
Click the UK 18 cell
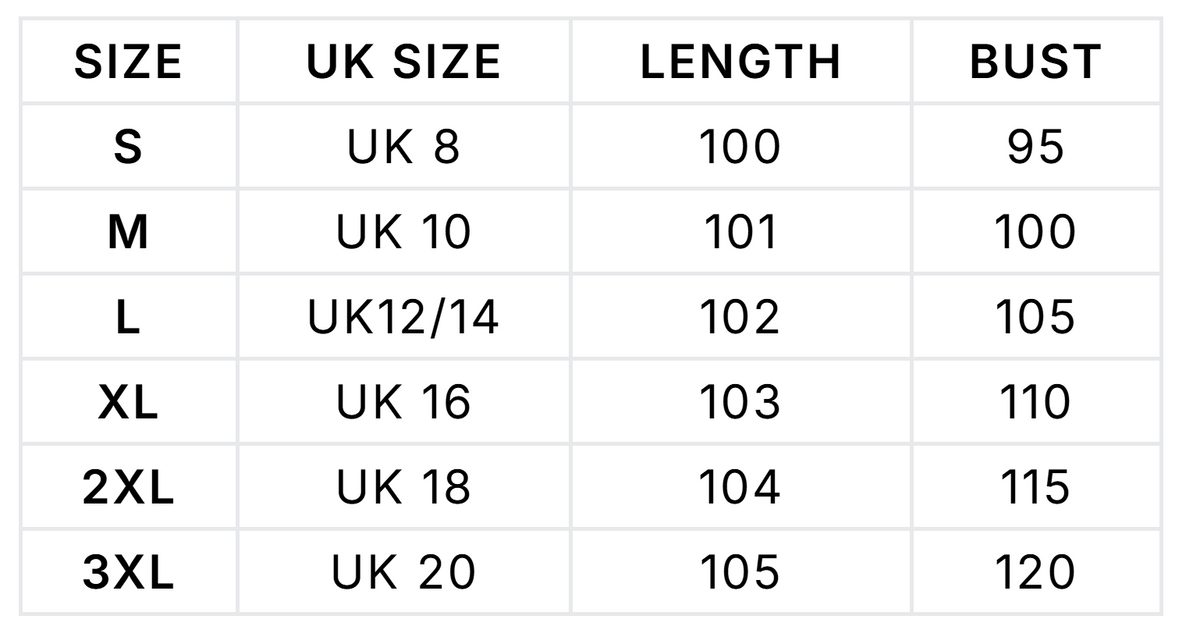404,488
